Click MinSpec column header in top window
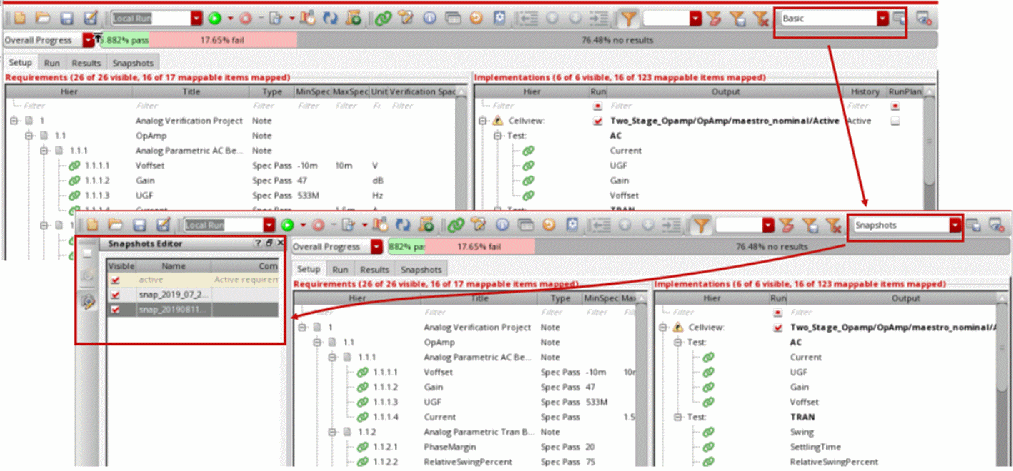Viewport: 1013px width, 471px height. (x=312, y=92)
